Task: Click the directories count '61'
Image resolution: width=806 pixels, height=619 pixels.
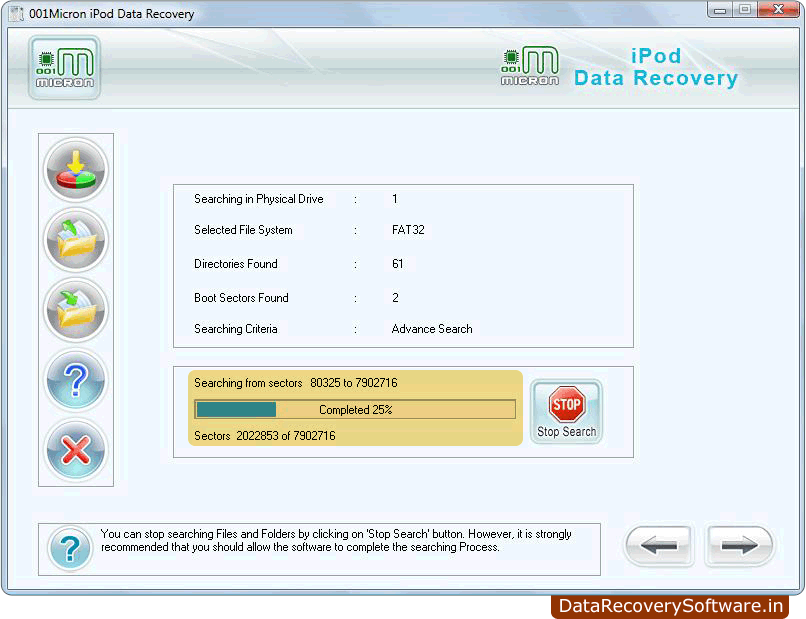Action: [x=397, y=264]
